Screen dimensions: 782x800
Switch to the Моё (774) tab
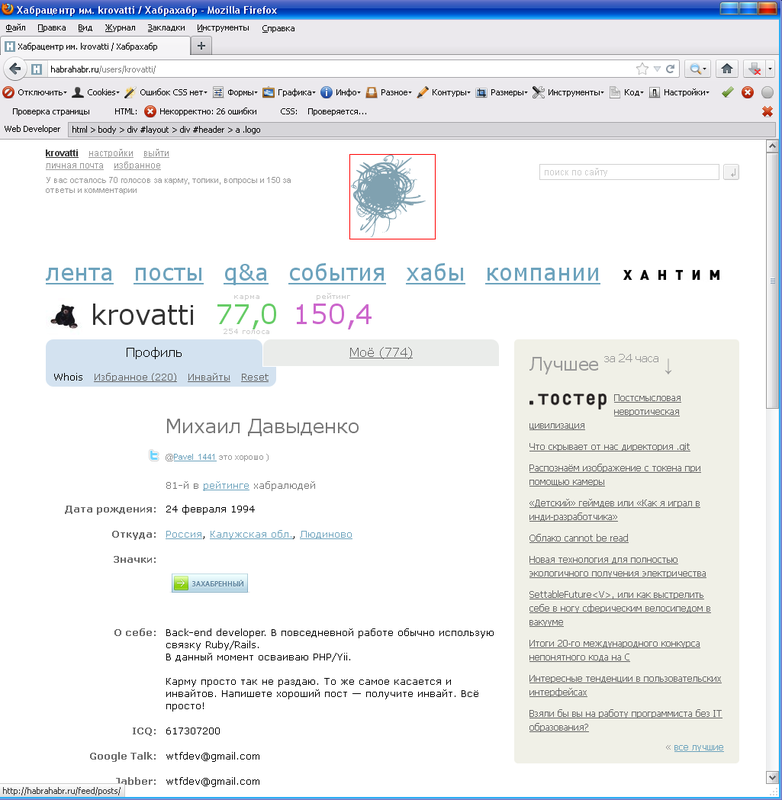[381, 353]
